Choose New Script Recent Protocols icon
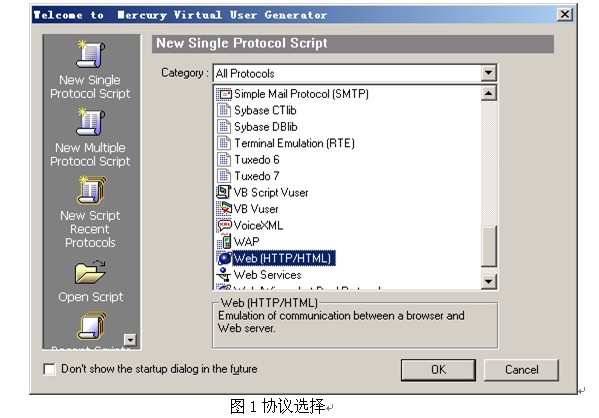Viewport: 599px width, 418px height. (91, 190)
